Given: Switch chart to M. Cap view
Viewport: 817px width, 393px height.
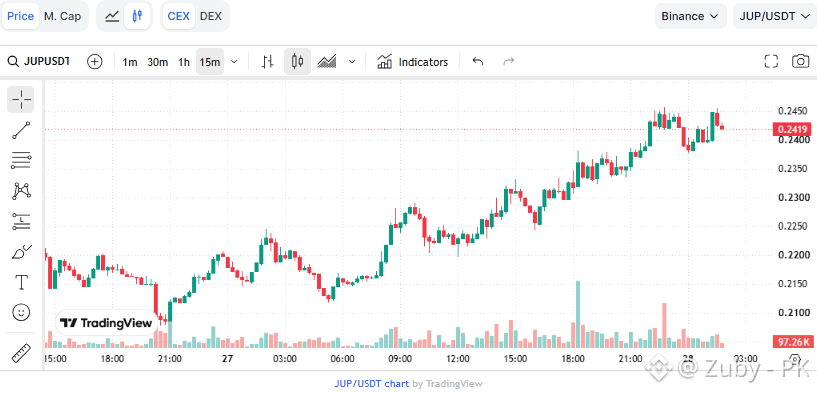Looking at the screenshot, I should point(63,16).
